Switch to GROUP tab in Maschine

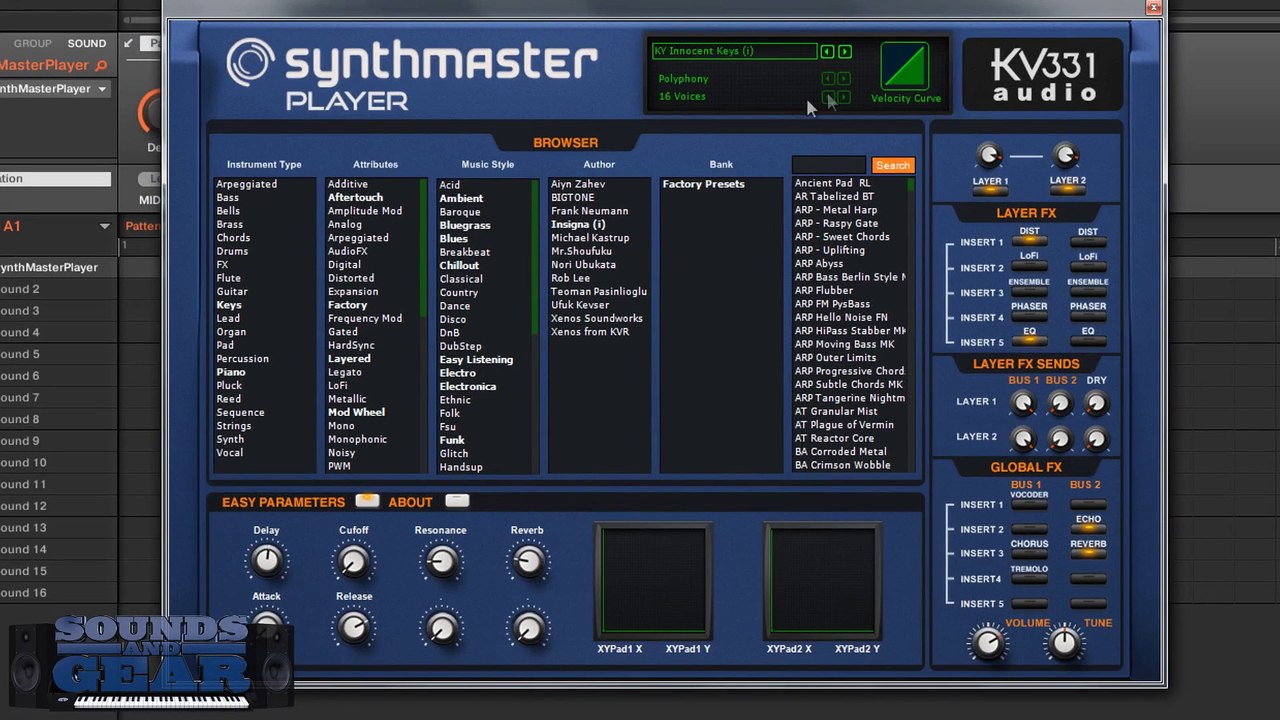click(32, 44)
